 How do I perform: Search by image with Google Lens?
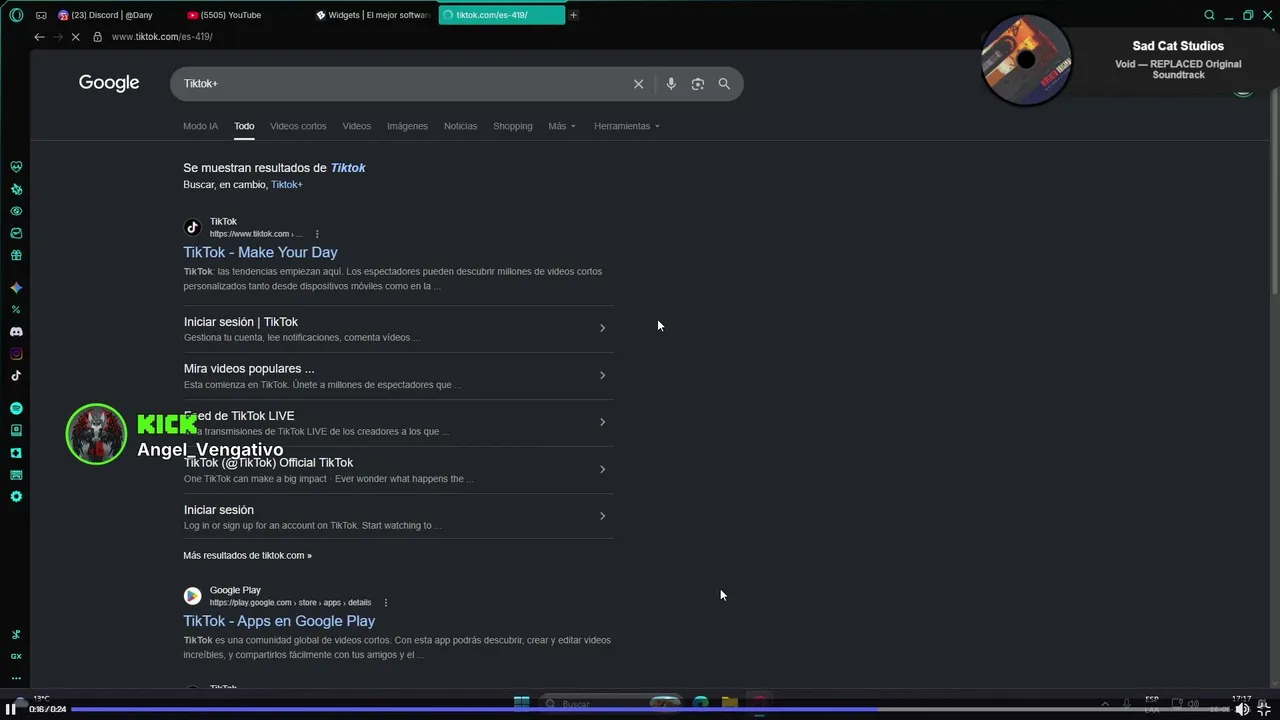698,84
